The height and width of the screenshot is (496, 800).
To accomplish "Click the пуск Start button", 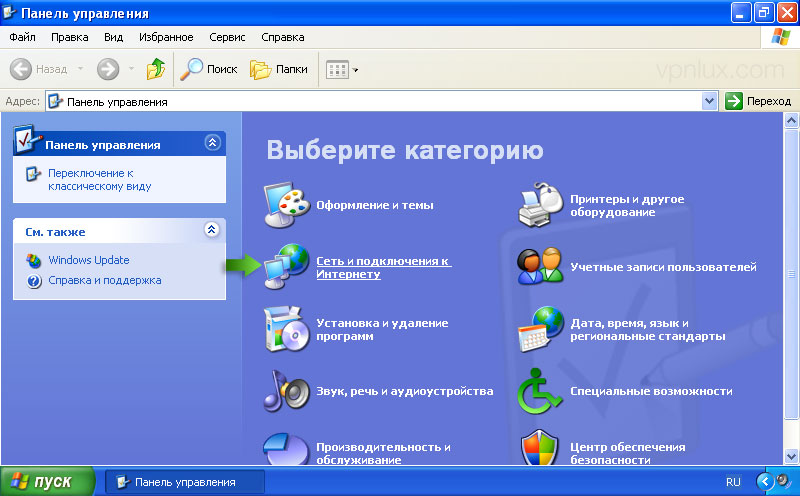I will coord(47,482).
